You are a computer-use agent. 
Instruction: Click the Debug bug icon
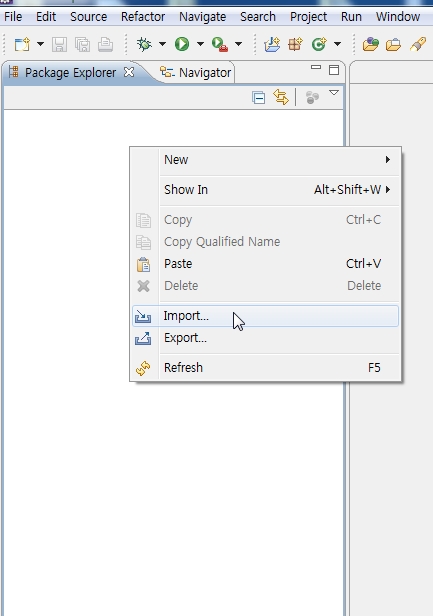point(144,44)
